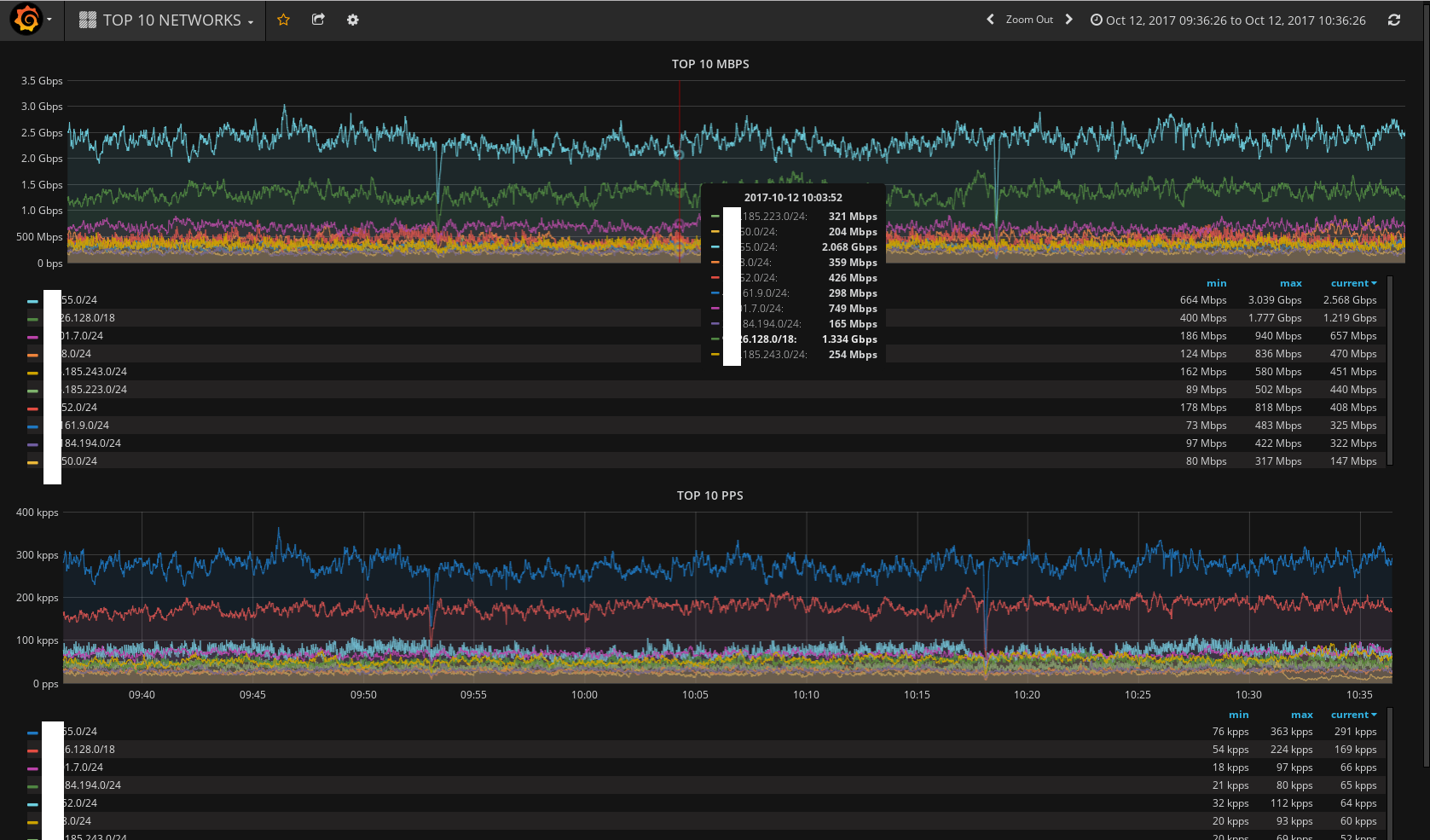
Task: Open dashboard settings gear
Action: (352, 20)
